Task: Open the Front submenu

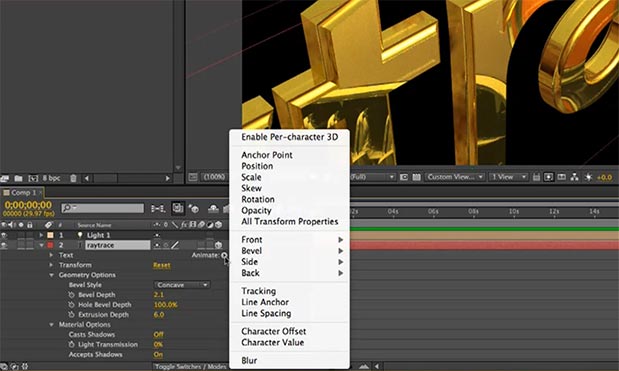Action: pos(289,240)
